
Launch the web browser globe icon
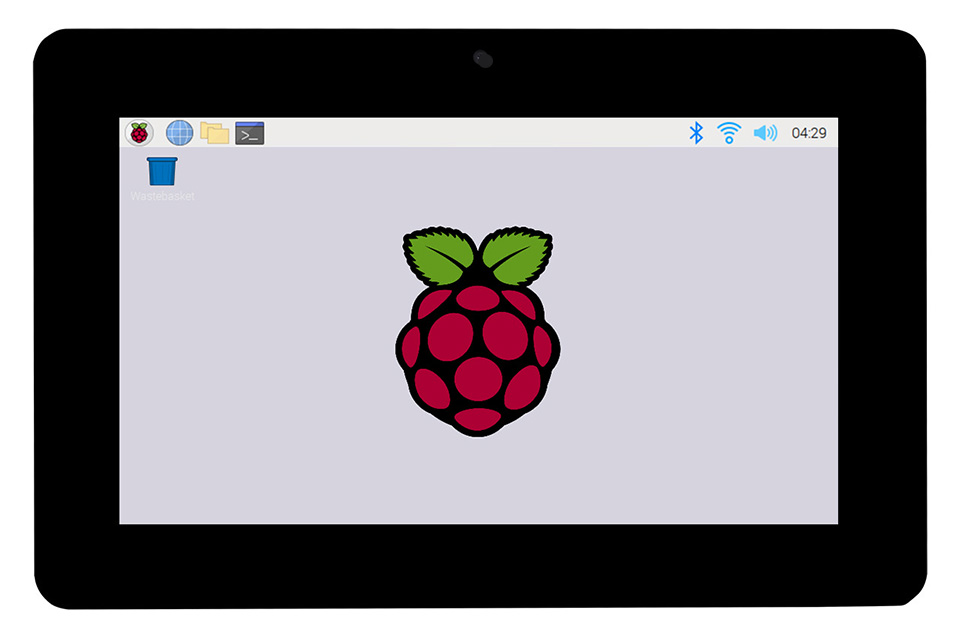[x=179, y=133]
